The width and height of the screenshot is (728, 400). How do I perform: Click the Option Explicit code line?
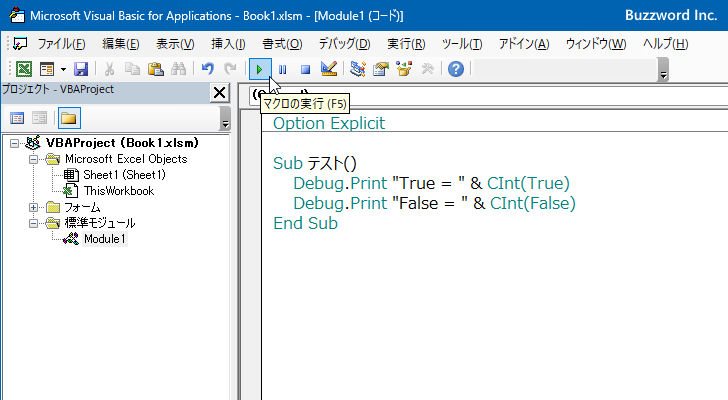[x=329, y=123]
